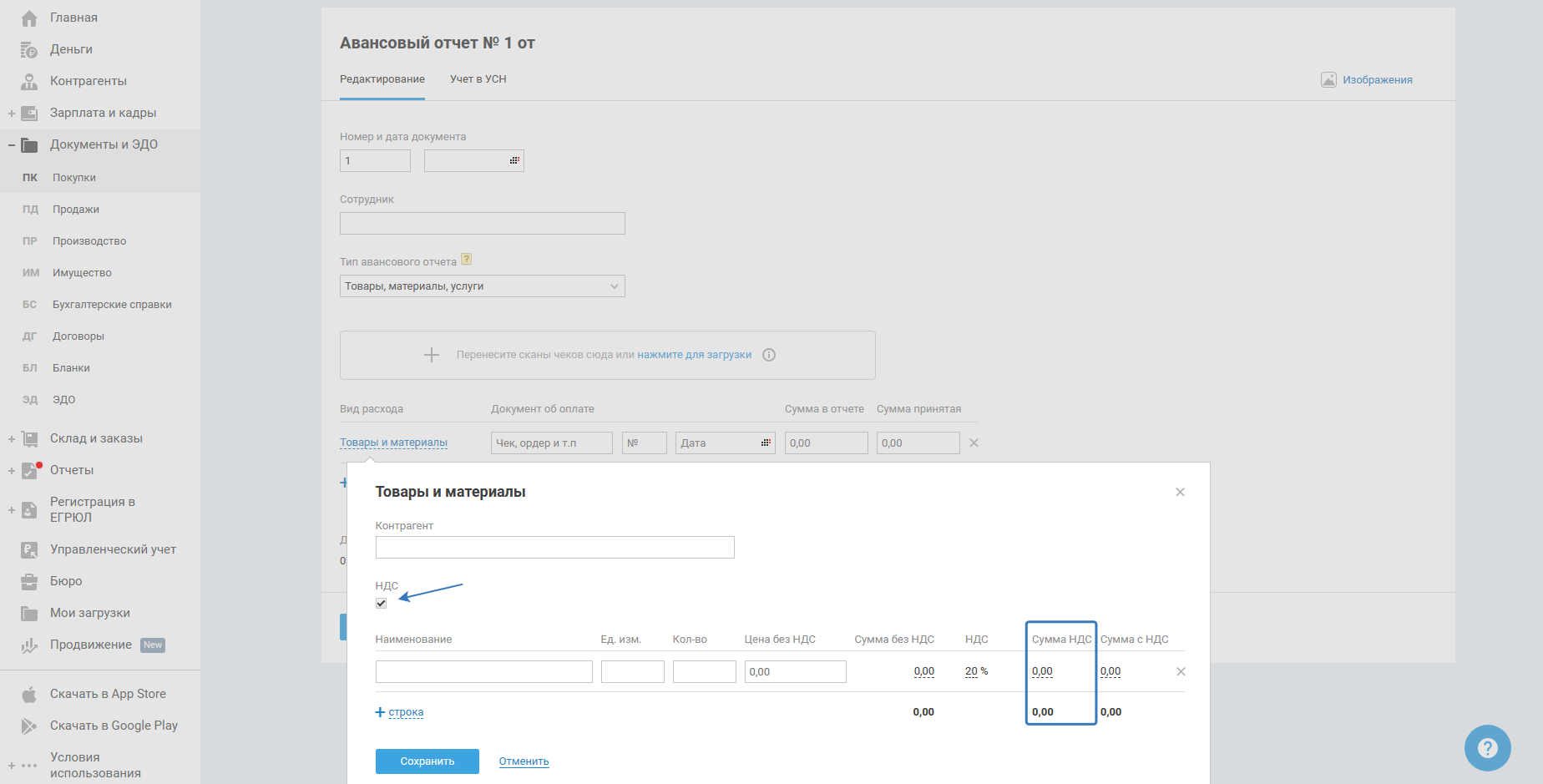Image resolution: width=1543 pixels, height=784 pixels.
Task: Click the Отчеты icon with red dot
Action: point(30,470)
